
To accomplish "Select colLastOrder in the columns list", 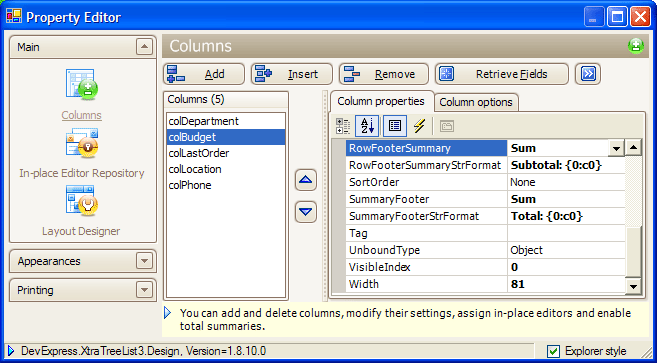I will tap(226, 153).
